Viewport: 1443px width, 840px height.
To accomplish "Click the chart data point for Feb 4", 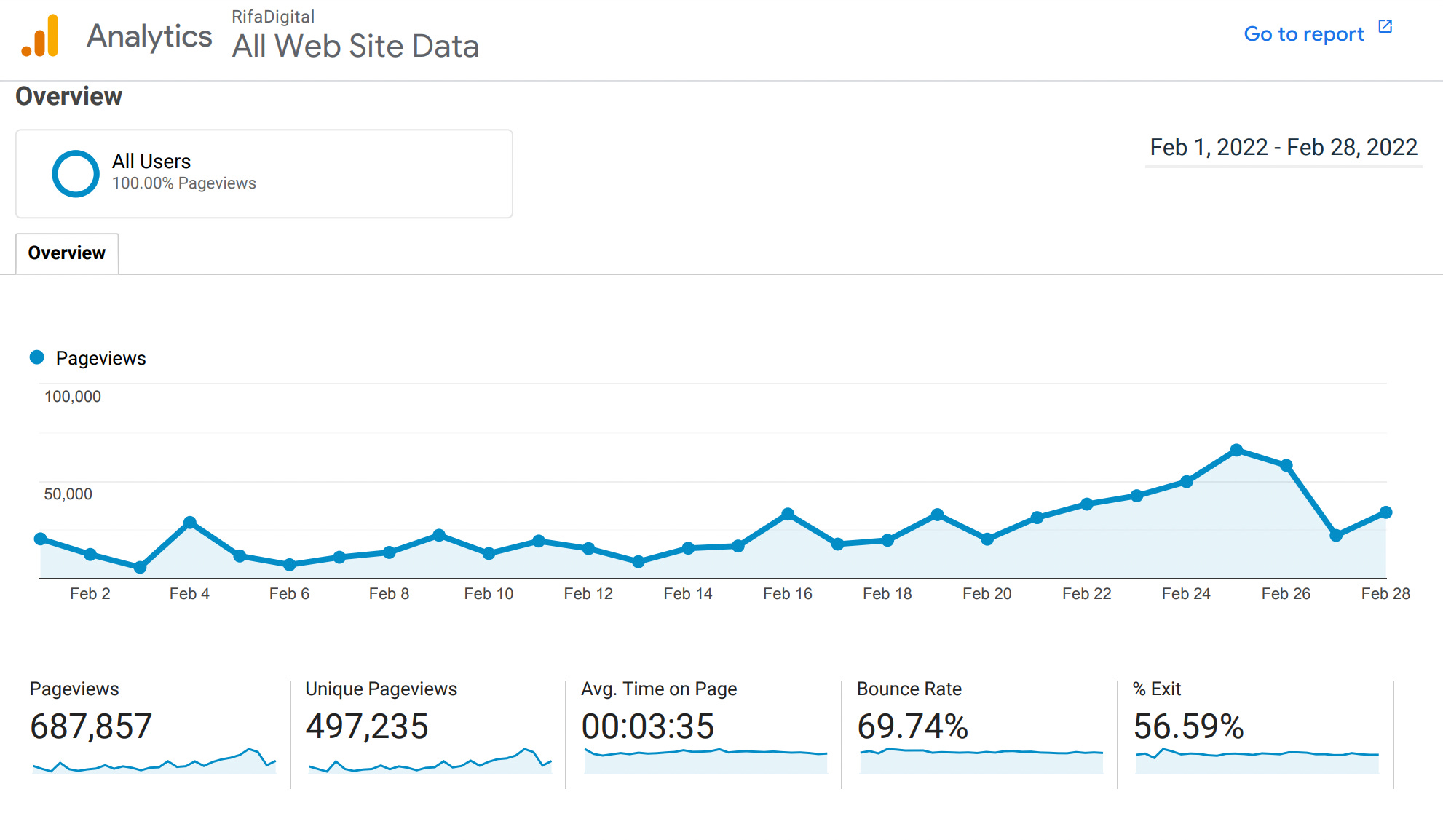I will 190,522.
